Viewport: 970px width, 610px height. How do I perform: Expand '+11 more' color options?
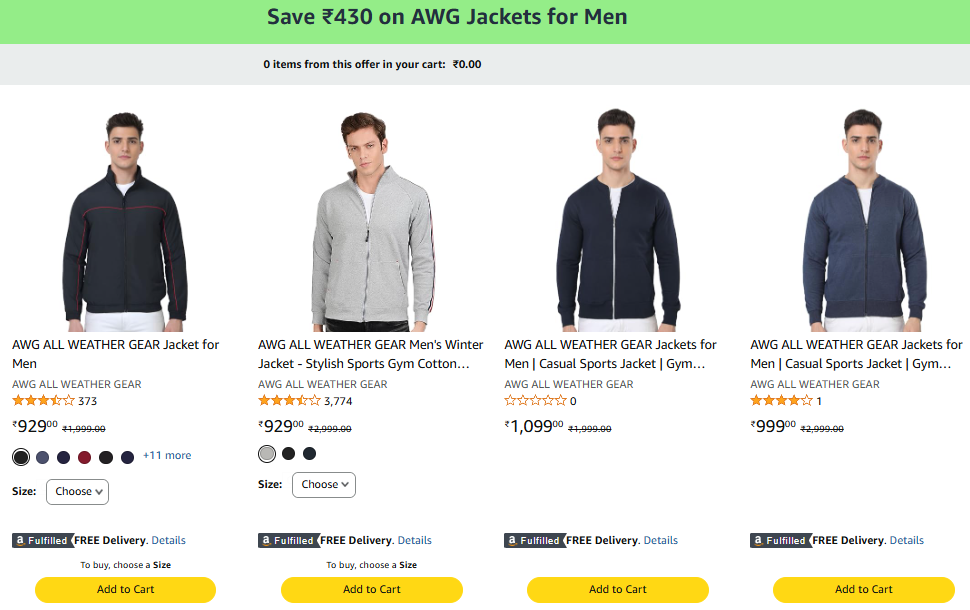coord(167,456)
